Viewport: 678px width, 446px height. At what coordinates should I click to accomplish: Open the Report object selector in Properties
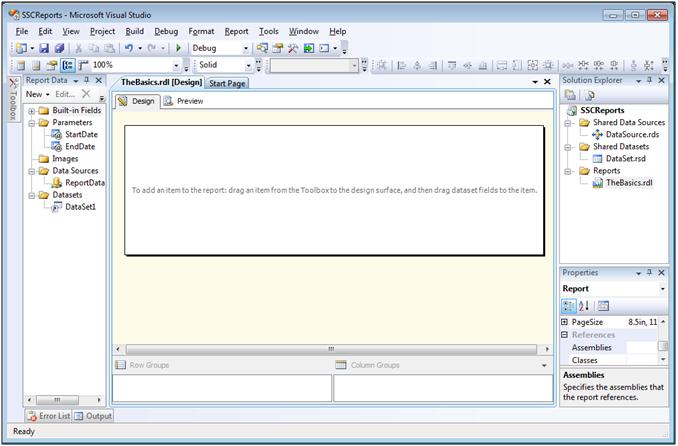662,289
